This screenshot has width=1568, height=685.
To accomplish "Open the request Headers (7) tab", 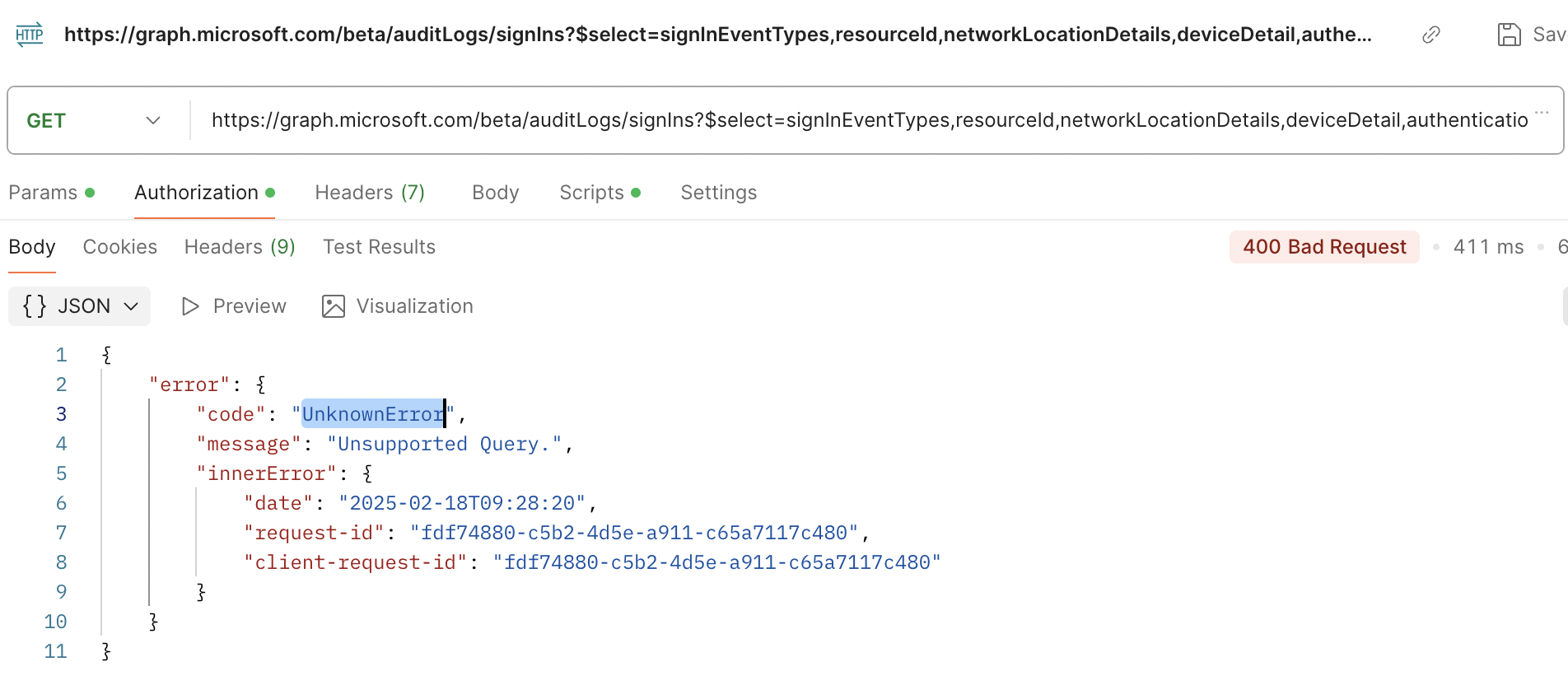I will click(369, 193).
